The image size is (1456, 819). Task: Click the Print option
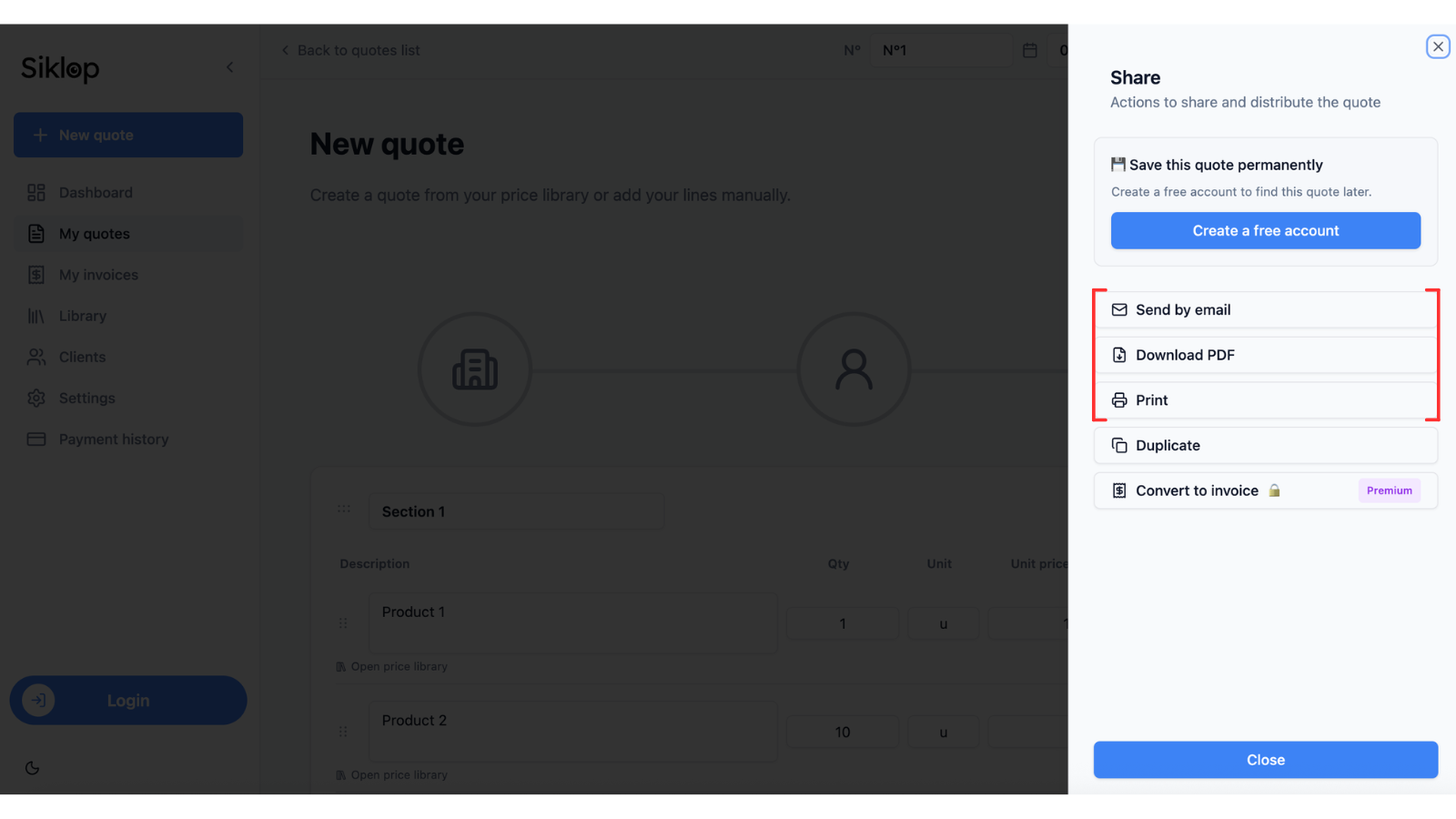[x=1265, y=400]
